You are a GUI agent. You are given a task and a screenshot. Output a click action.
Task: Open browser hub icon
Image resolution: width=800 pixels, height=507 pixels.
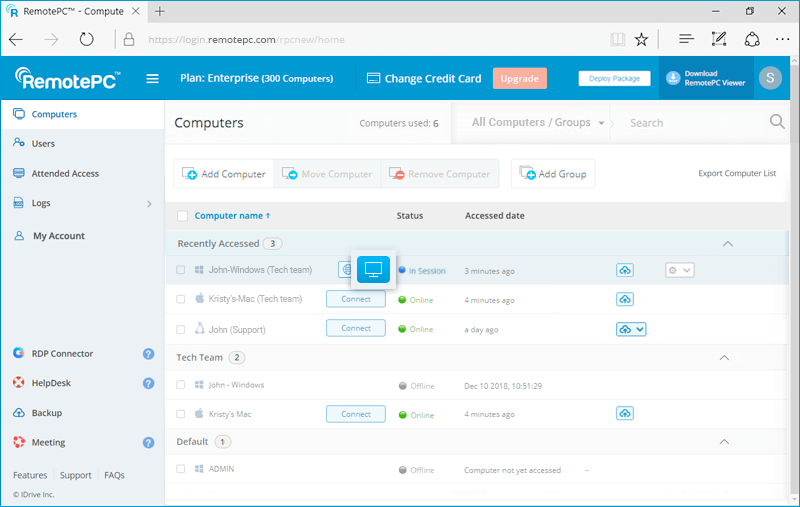coord(687,39)
